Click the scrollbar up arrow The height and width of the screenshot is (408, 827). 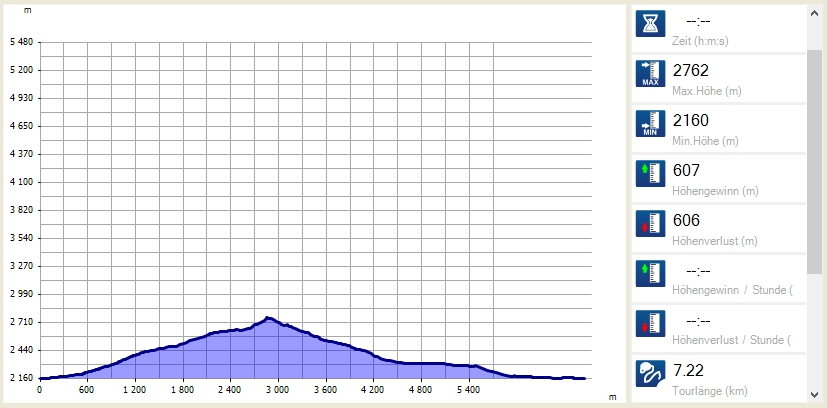tap(814, 13)
